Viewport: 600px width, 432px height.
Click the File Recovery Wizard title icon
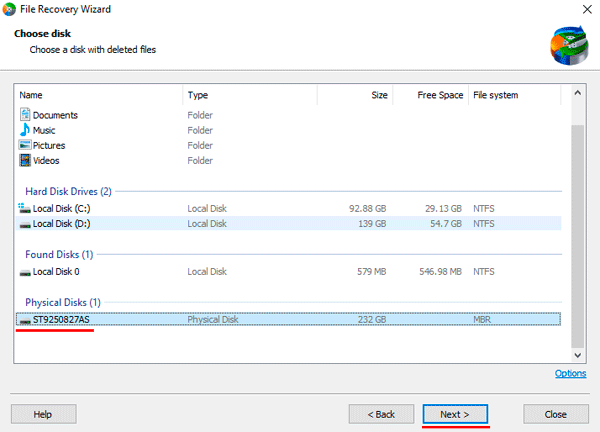tap(9, 9)
